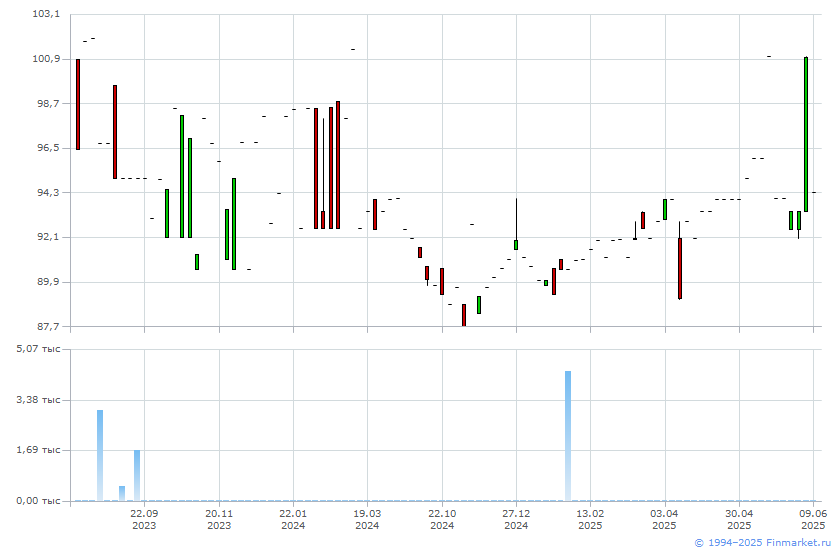
Task: Select the tallest blue volume bar
Action: coord(568,436)
